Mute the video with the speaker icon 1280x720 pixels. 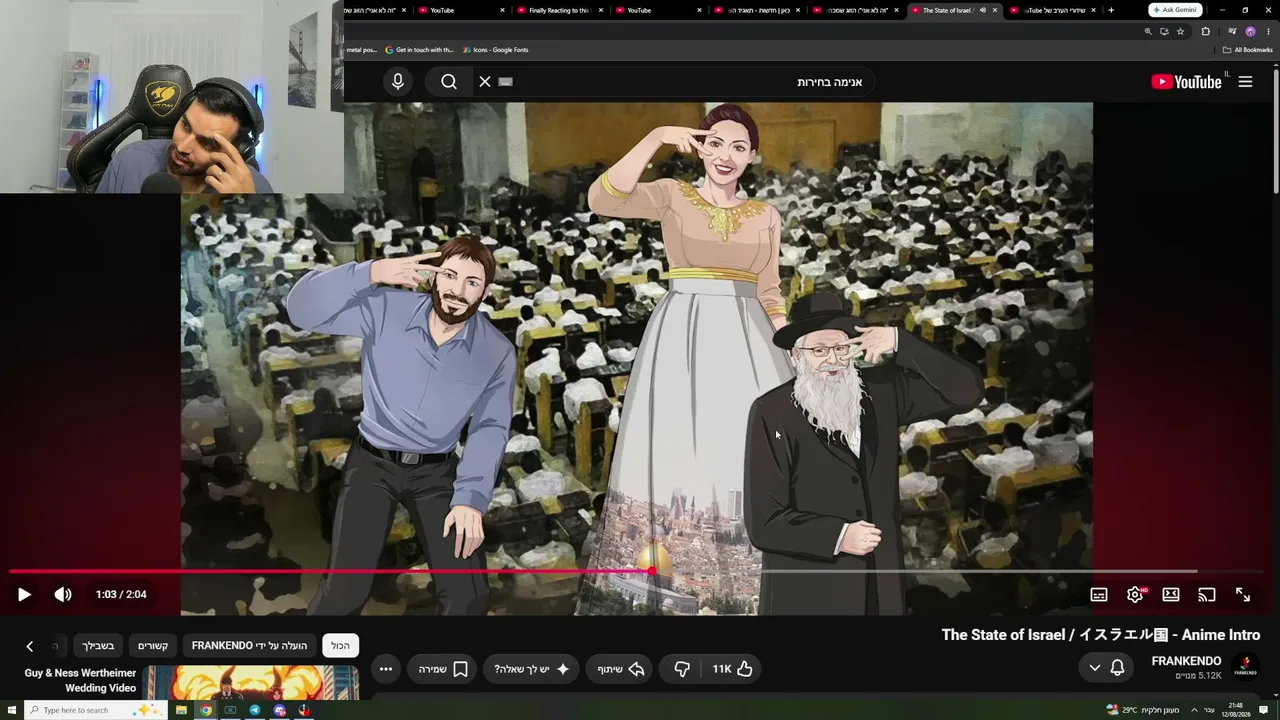(x=63, y=595)
